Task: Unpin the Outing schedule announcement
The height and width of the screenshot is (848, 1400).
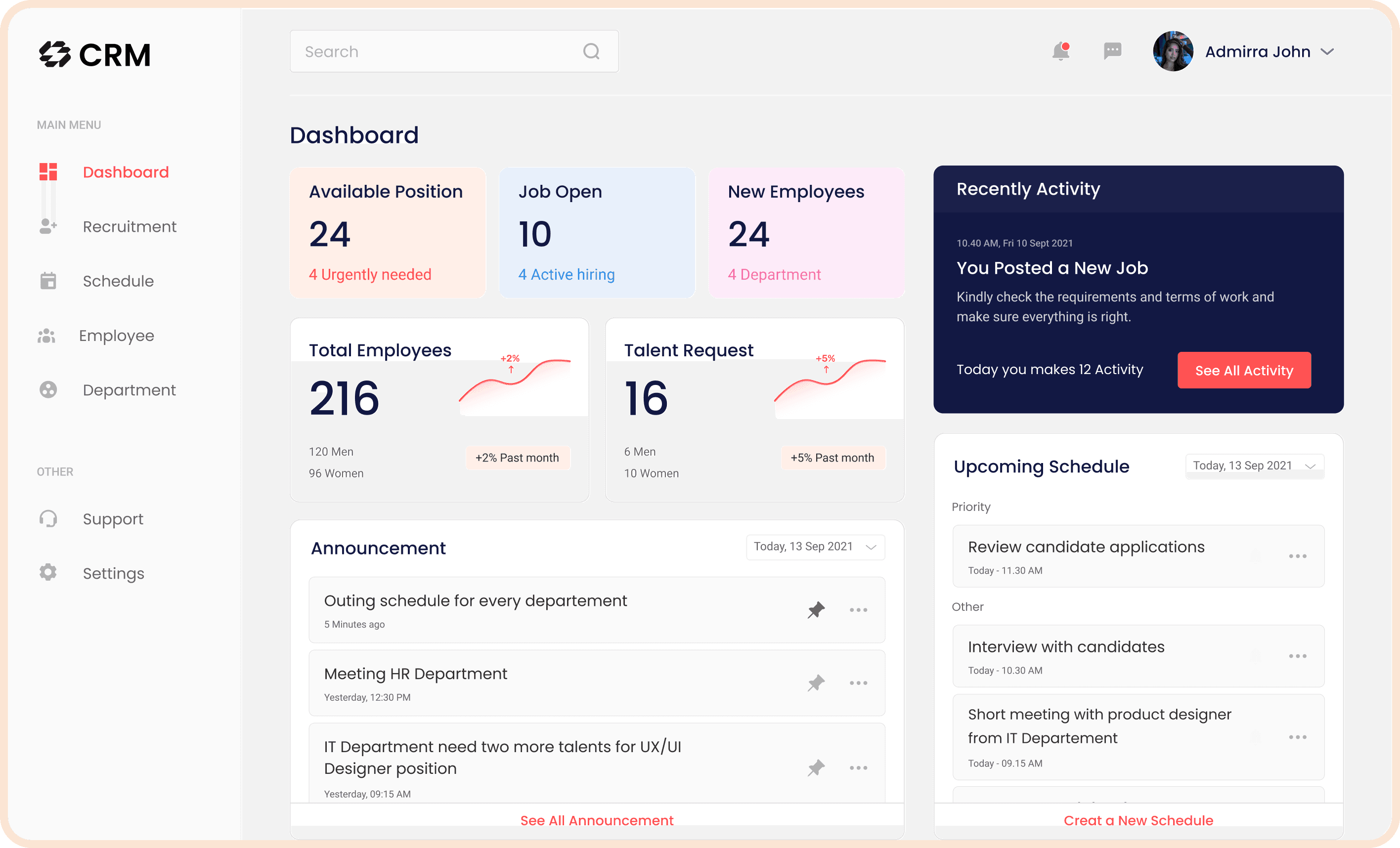Action: tap(816, 609)
